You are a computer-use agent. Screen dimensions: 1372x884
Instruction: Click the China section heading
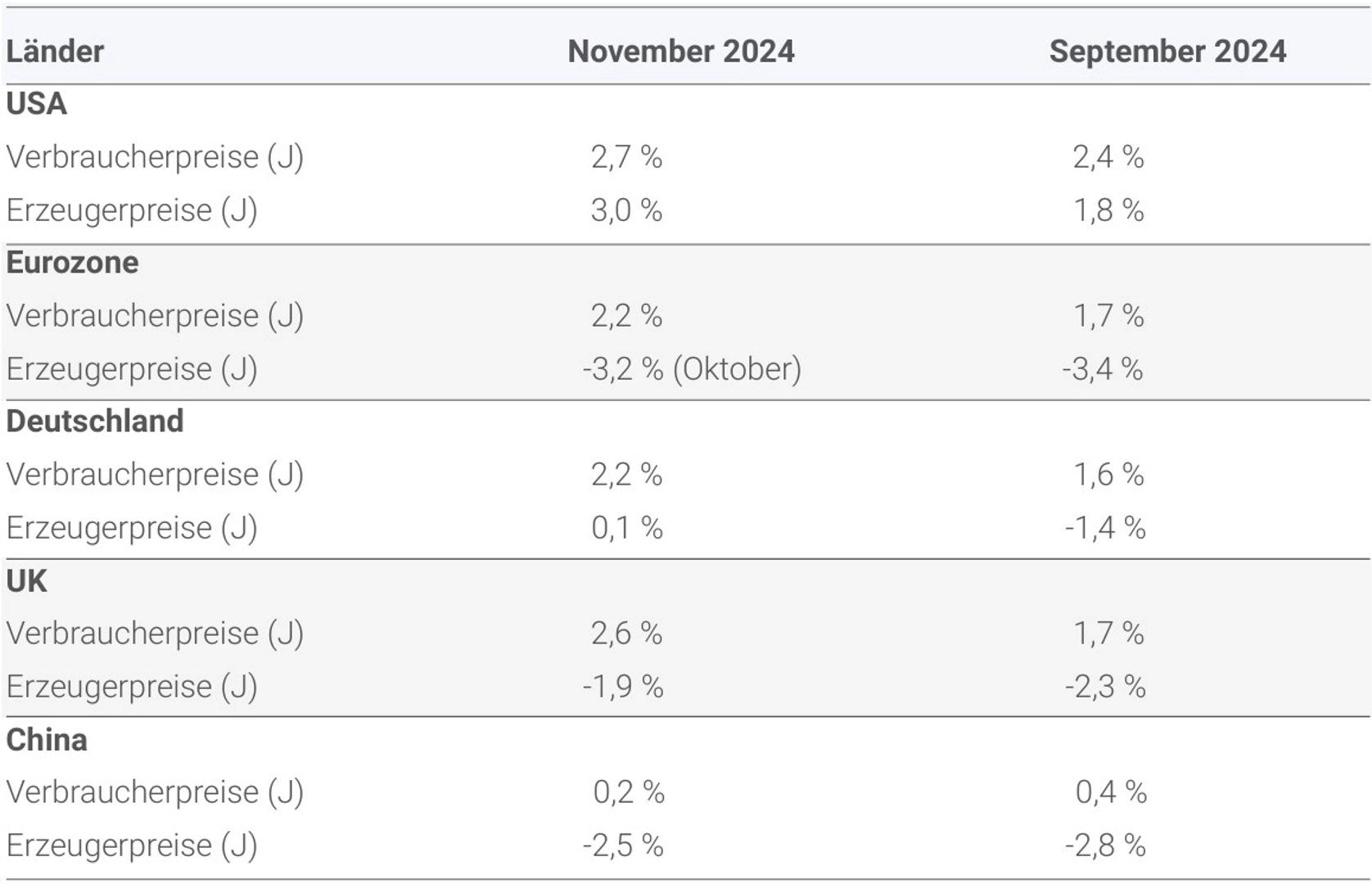[47, 740]
